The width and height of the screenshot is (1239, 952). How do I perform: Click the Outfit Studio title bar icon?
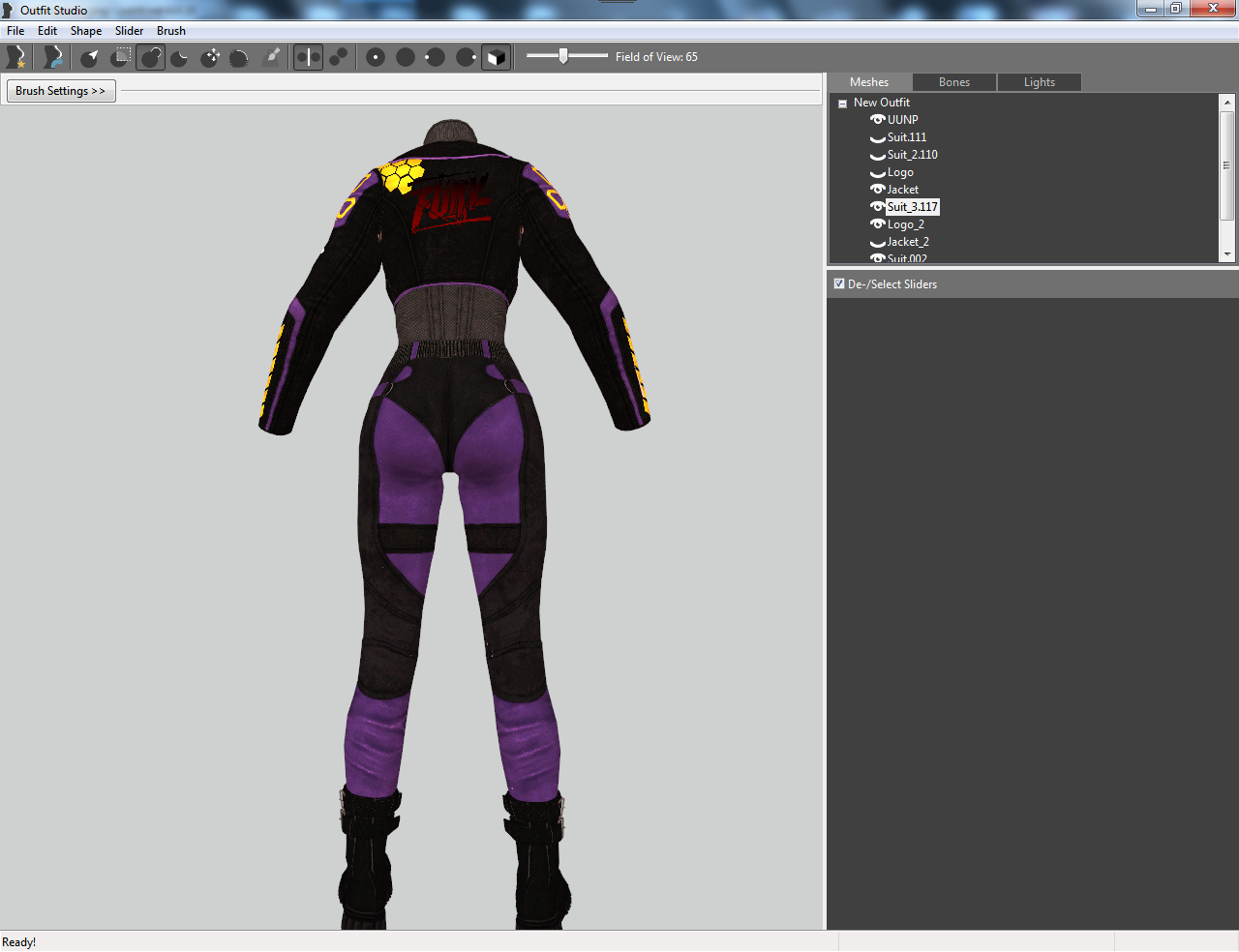pos(8,10)
